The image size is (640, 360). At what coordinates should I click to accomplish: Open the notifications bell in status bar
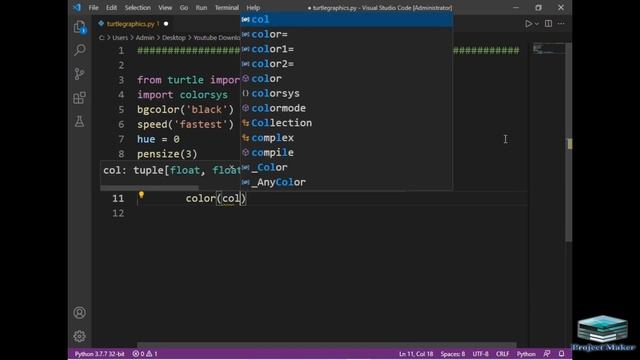click(561, 354)
